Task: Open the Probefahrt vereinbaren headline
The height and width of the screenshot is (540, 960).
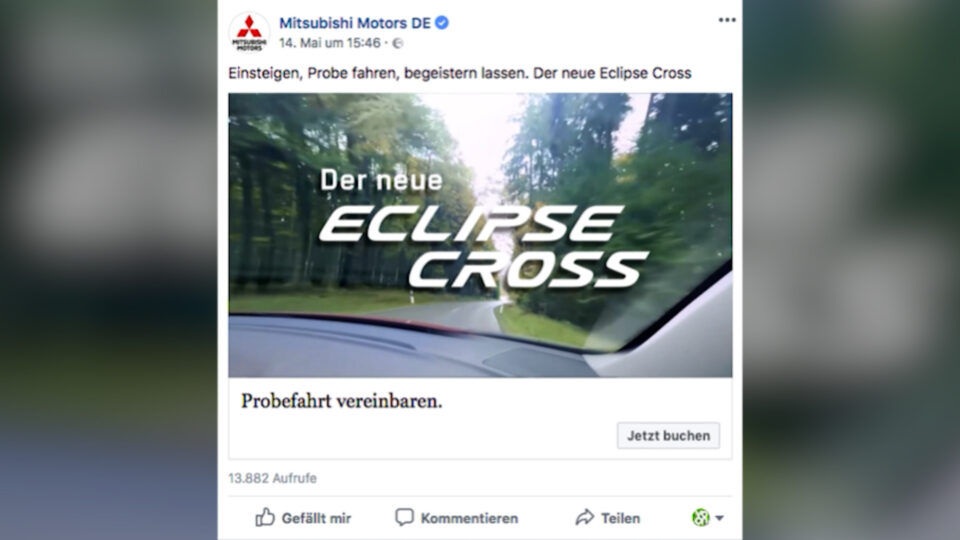Action: (x=342, y=402)
